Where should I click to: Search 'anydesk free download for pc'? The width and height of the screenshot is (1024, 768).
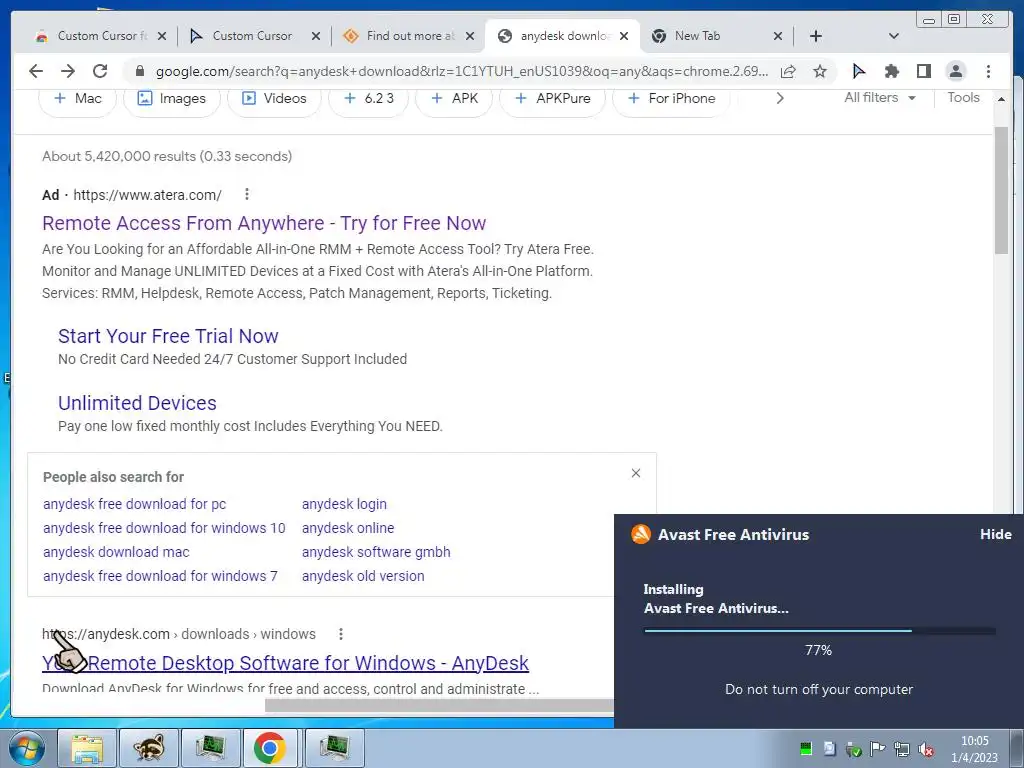click(135, 504)
